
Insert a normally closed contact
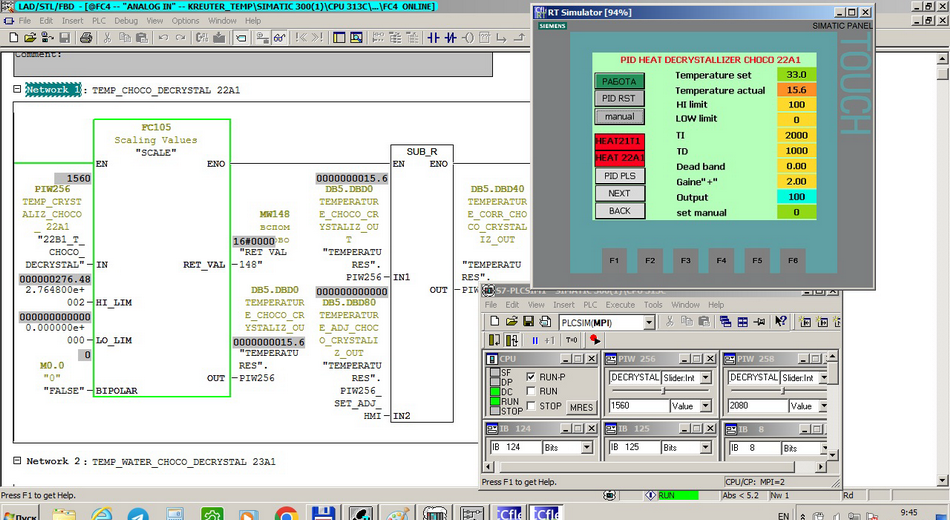451,38
